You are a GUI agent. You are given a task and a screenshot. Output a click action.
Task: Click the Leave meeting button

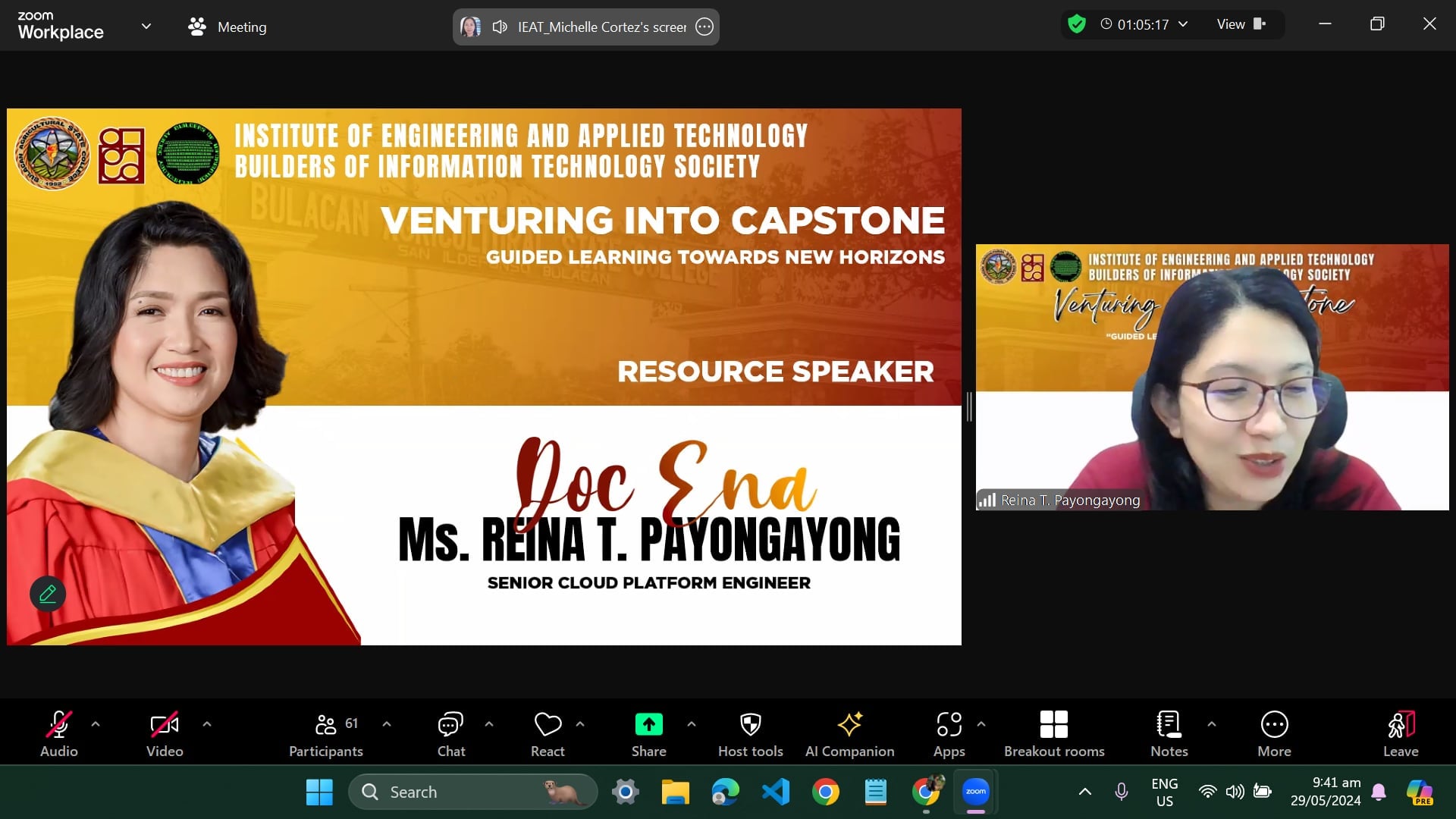(x=1401, y=733)
